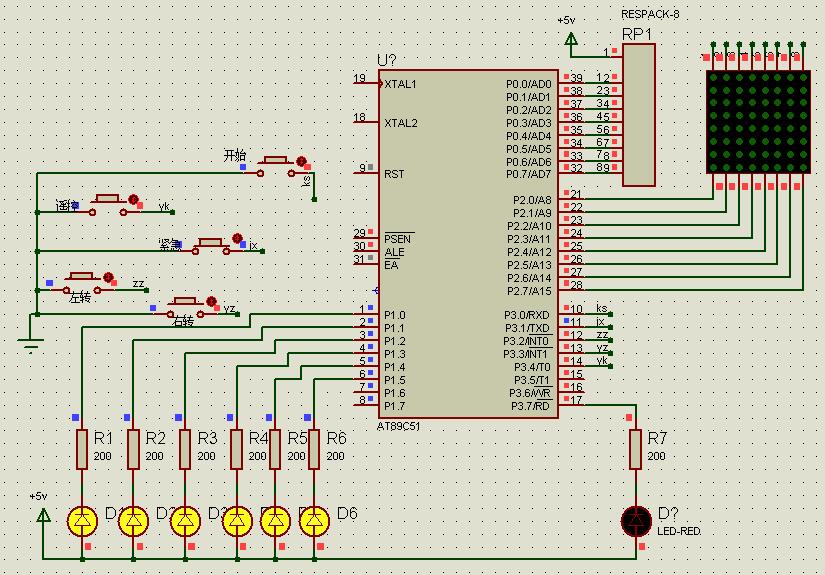
Task: Select resistor R4
Action: click(237, 449)
